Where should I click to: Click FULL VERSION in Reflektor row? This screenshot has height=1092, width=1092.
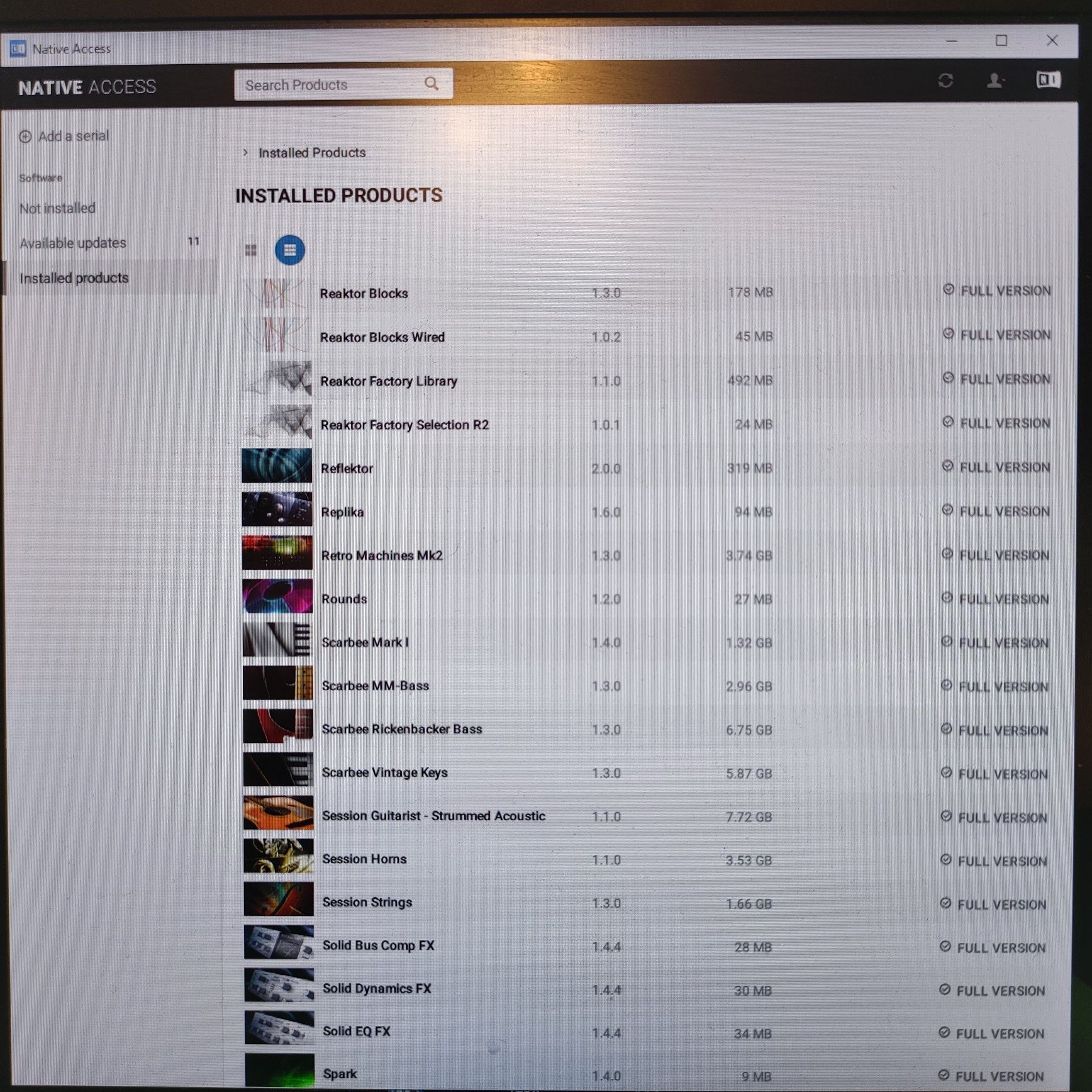[1005, 467]
